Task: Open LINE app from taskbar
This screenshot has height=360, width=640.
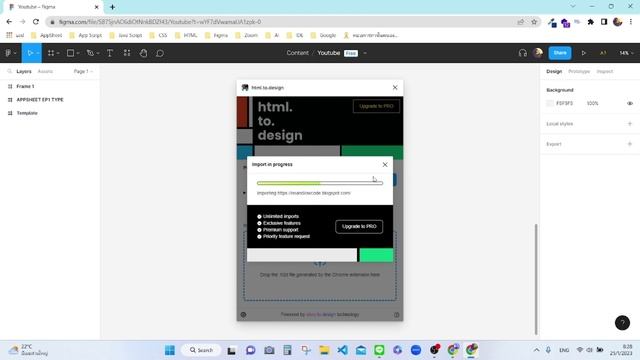Action: coord(379,350)
